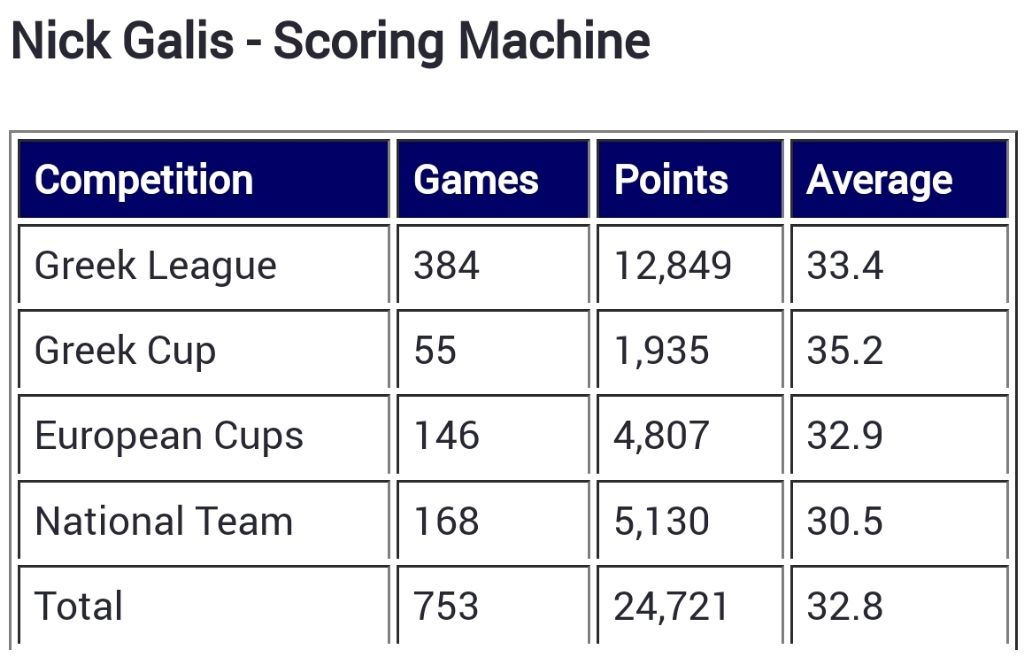The image size is (1024, 657).
Task: Click the Greek League row label
Action: [x=155, y=266]
